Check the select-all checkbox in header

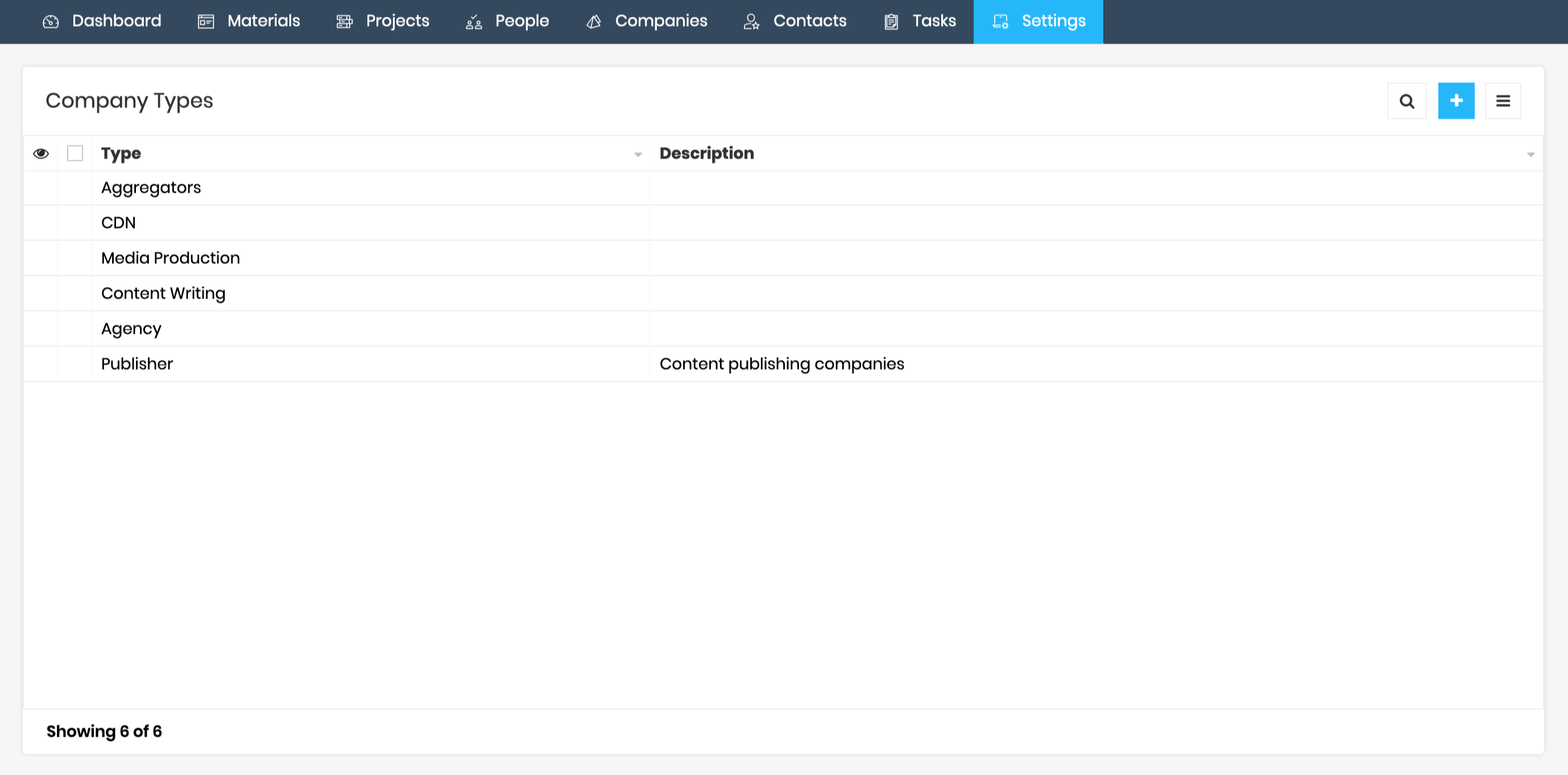click(x=75, y=154)
